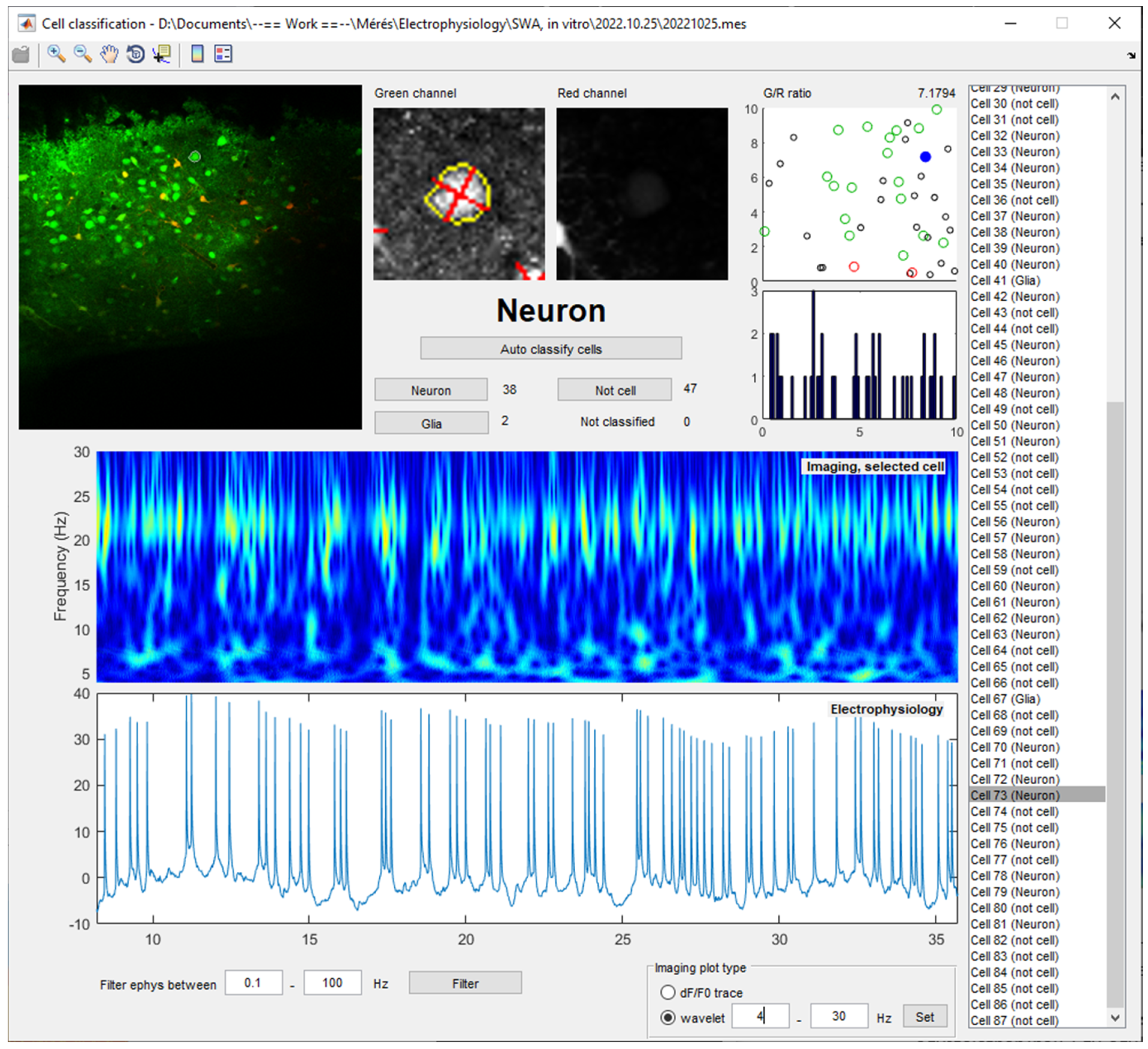1148x1049 pixels.
Task: Insert a legend
Action: pyautogui.click(x=223, y=54)
